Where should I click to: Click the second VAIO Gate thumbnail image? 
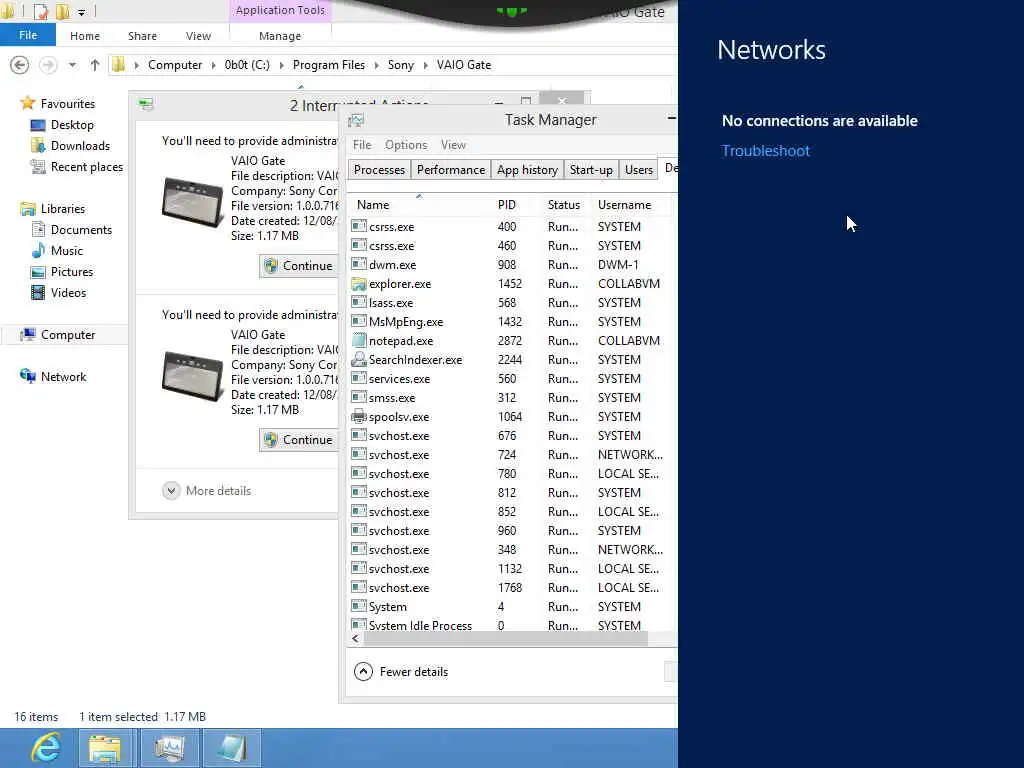tap(192, 376)
